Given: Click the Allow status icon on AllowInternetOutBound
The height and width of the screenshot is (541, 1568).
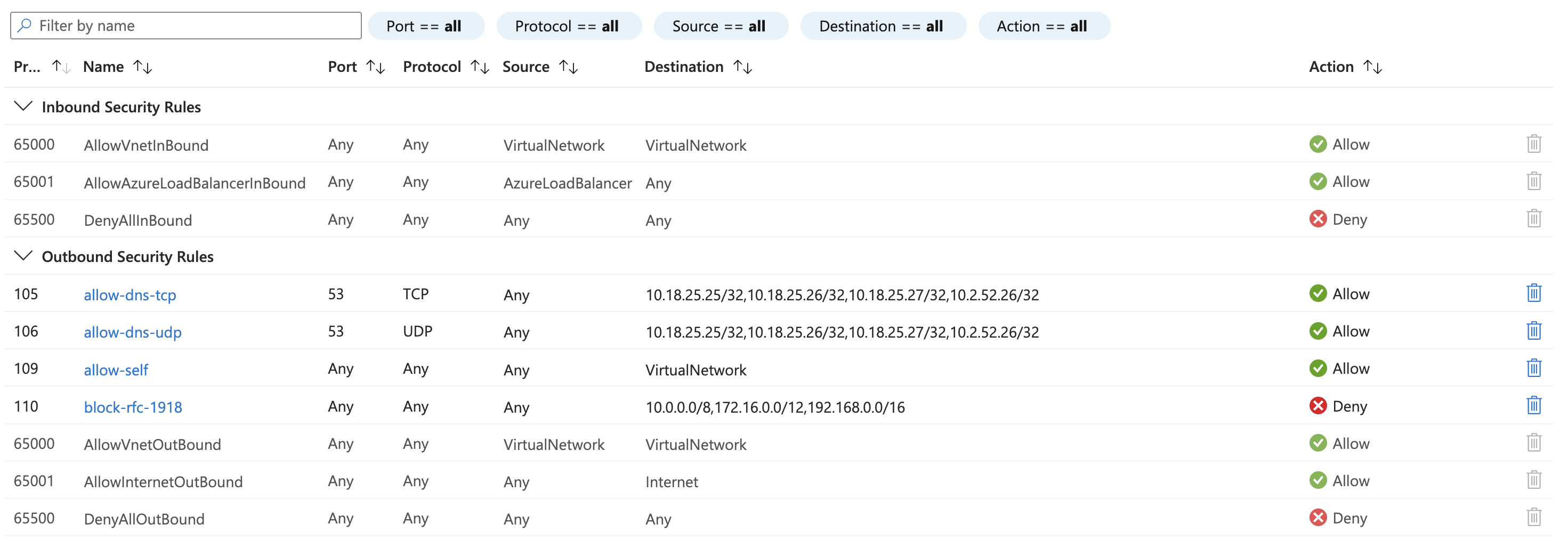Looking at the screenshot, I should point(1319,480).
